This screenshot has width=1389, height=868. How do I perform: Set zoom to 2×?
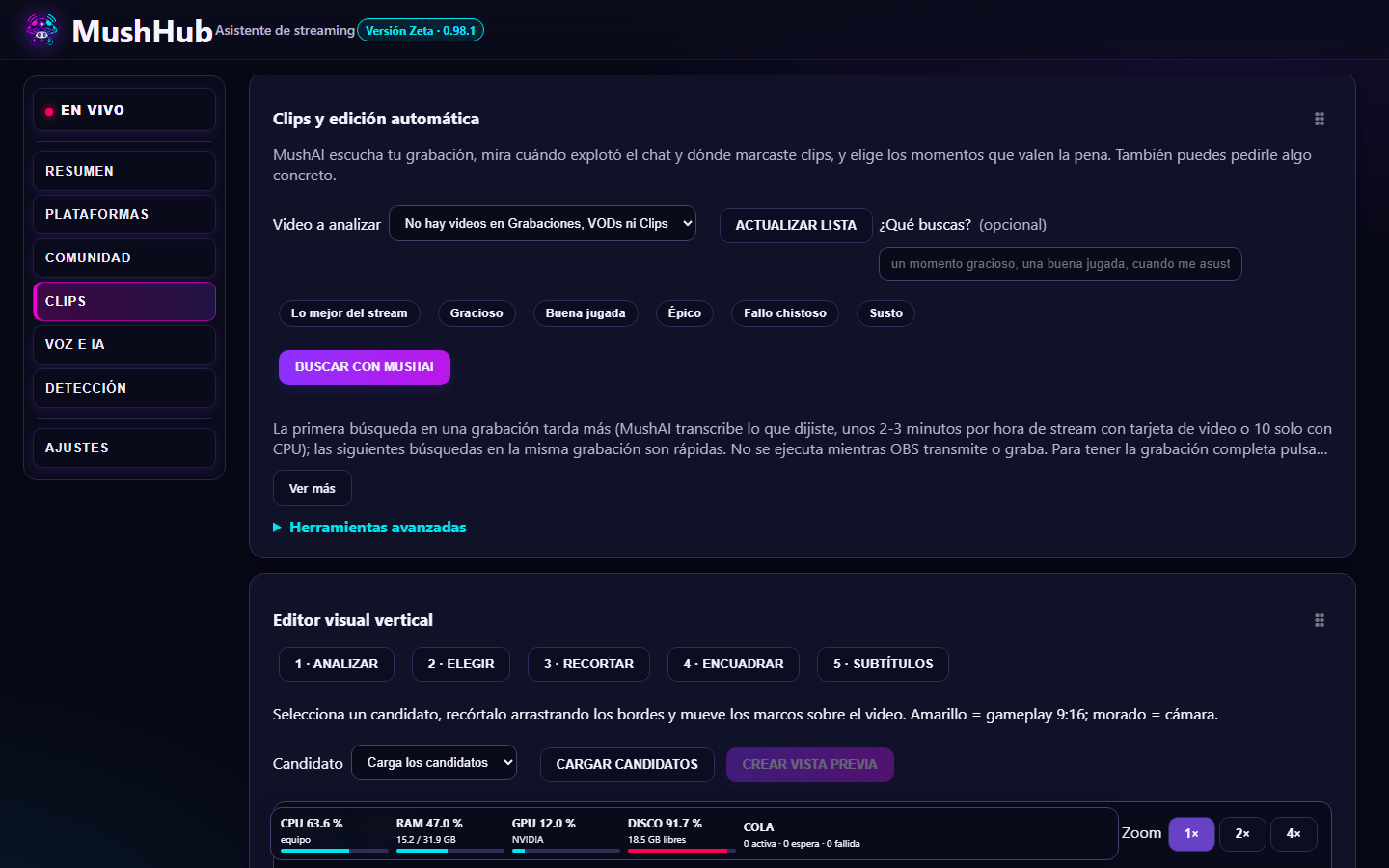1242,834
